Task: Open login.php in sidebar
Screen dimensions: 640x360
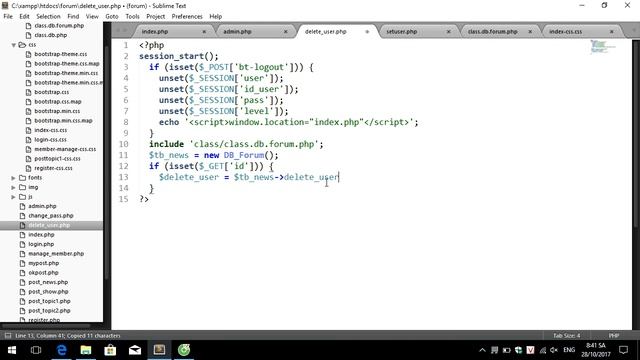Action: (41, 244)
